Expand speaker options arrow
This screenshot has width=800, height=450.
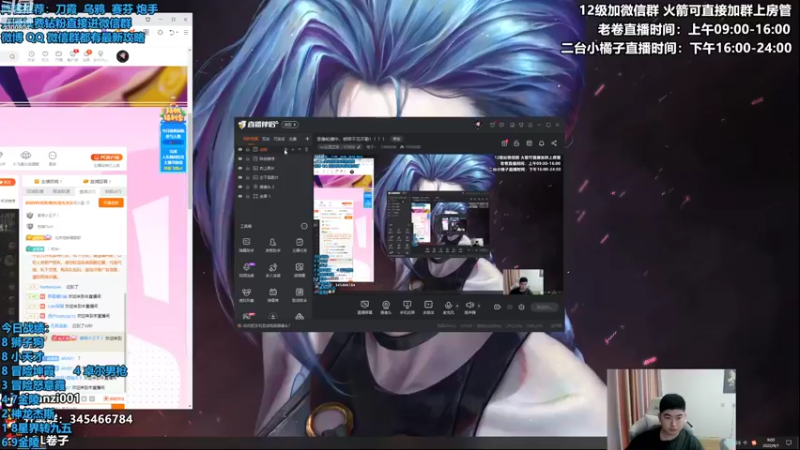(479, 306)
